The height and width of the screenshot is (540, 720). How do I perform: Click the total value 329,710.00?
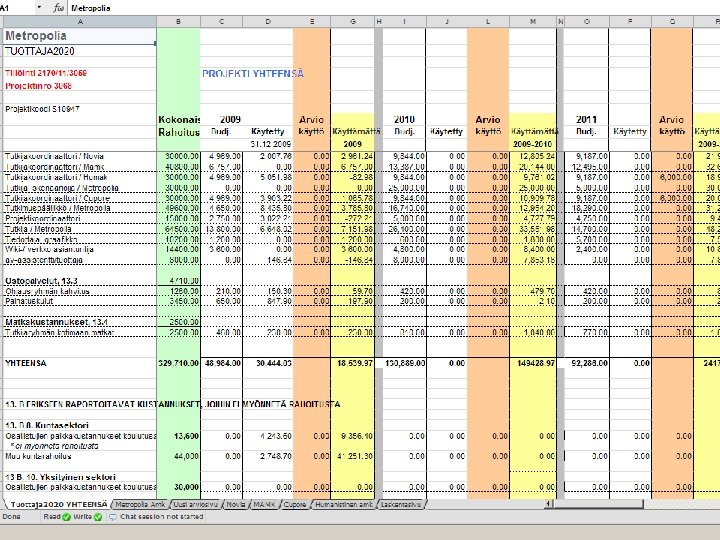179,363
